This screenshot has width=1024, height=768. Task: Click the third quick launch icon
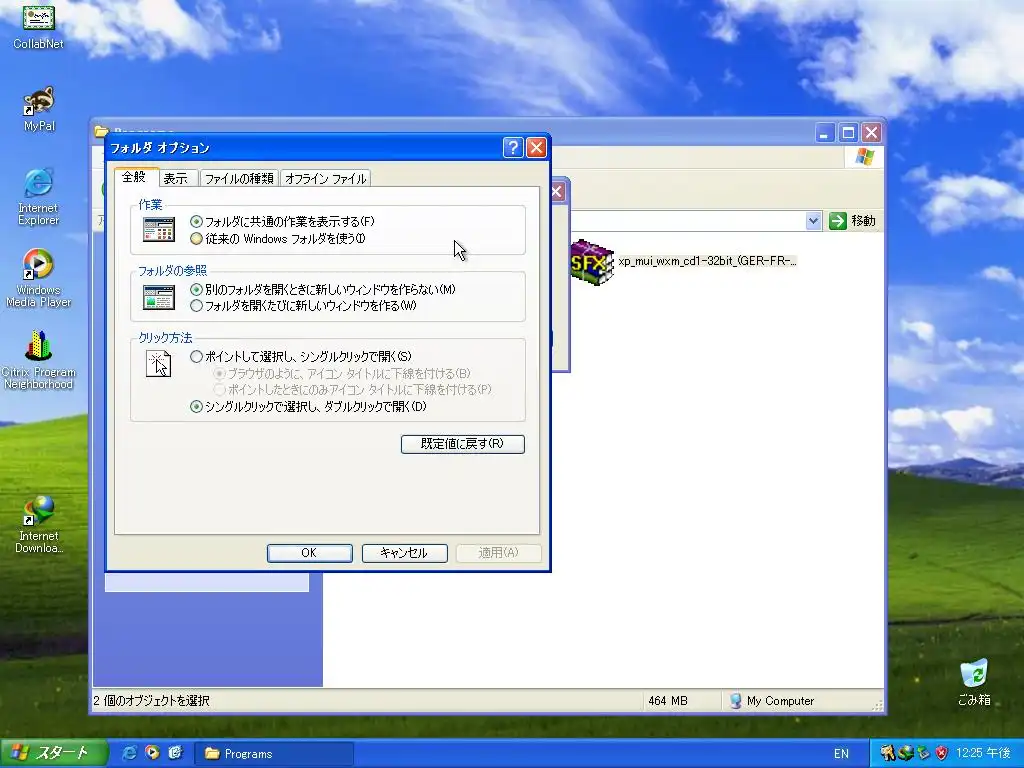(x=175, y=753)
